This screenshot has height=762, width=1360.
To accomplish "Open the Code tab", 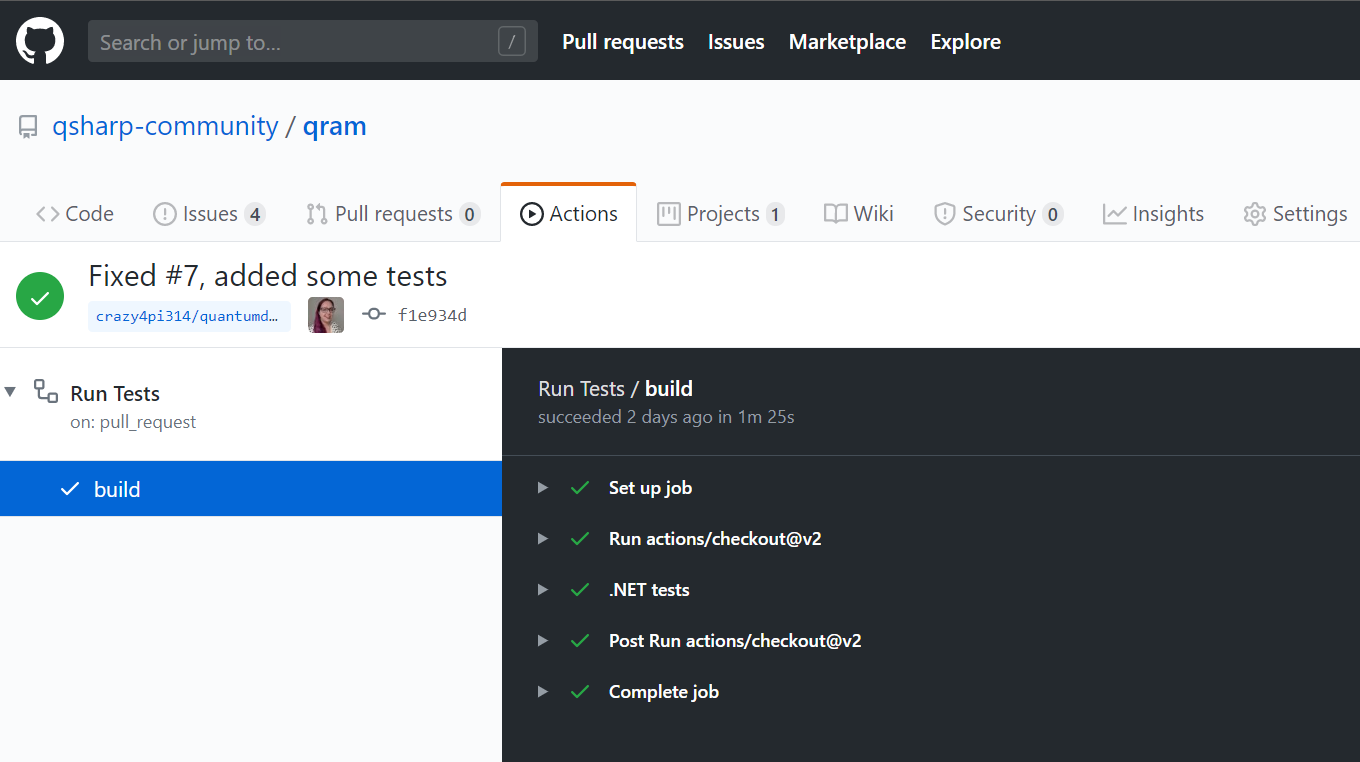I will (75, 214).
